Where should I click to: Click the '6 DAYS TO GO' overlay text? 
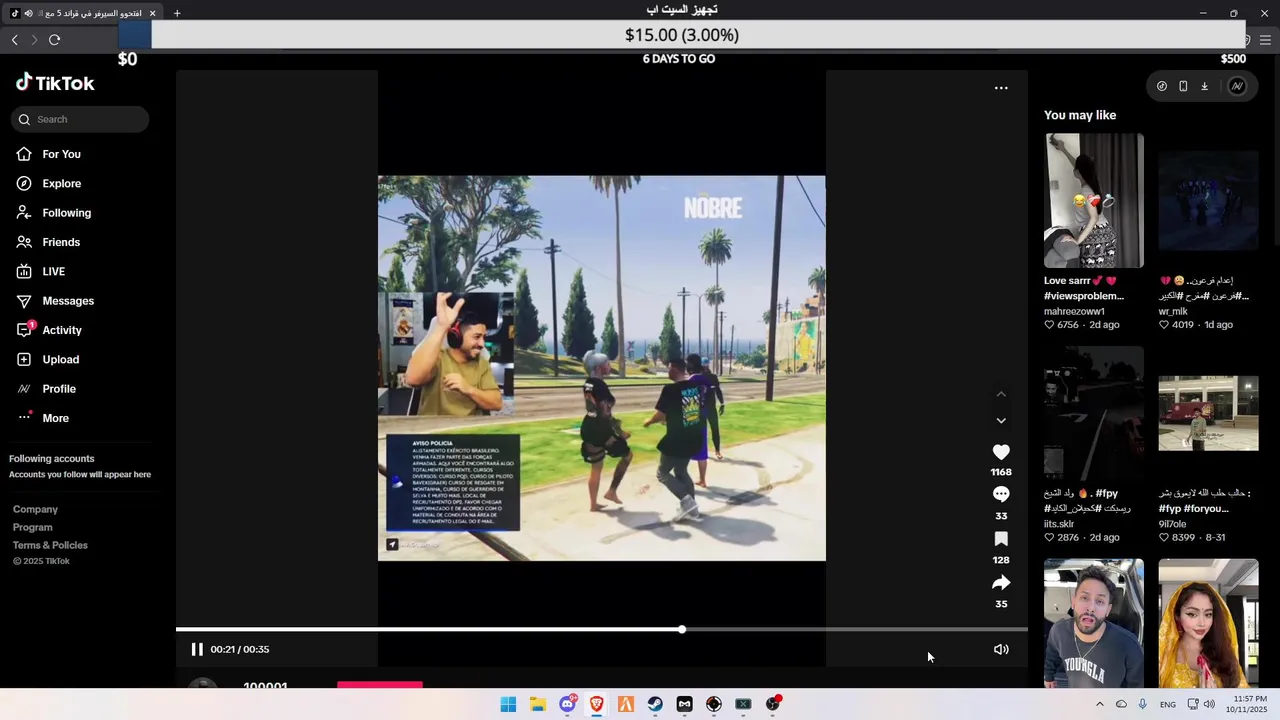point(679,59)
